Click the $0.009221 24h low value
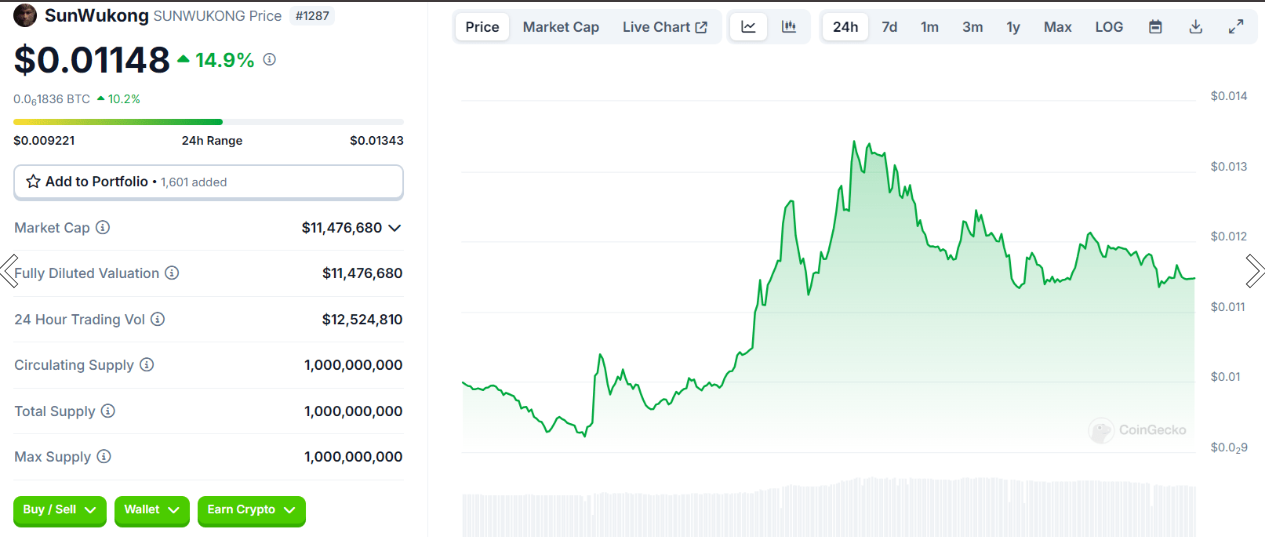 click(44, 141)
